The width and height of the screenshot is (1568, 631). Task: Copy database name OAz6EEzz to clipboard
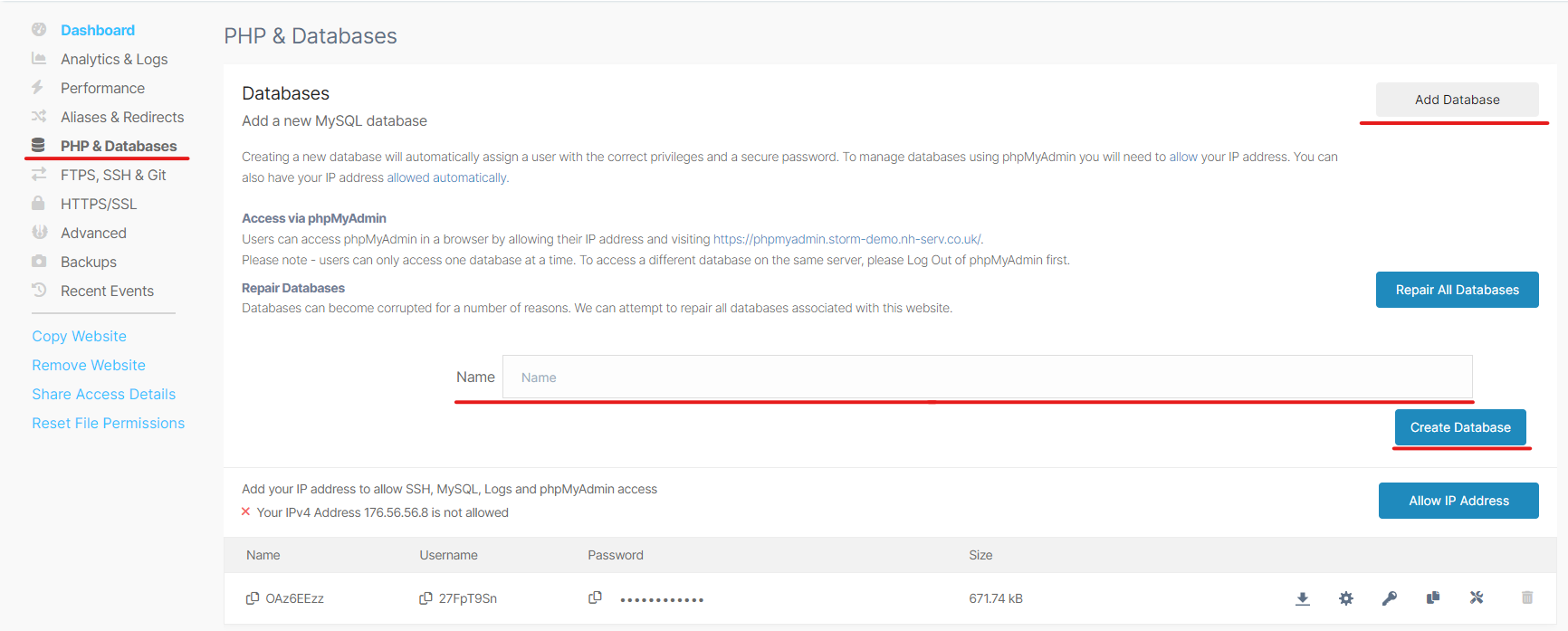point(253,598)
